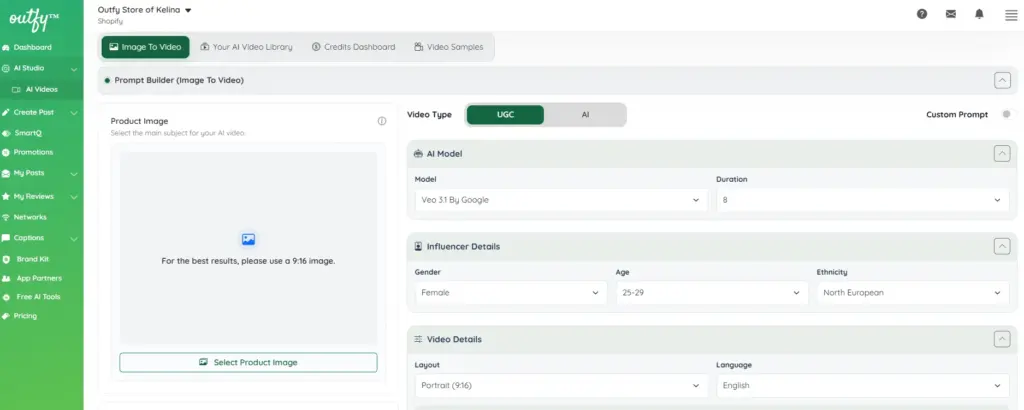Click the App Partners people icon

(6, 278)
